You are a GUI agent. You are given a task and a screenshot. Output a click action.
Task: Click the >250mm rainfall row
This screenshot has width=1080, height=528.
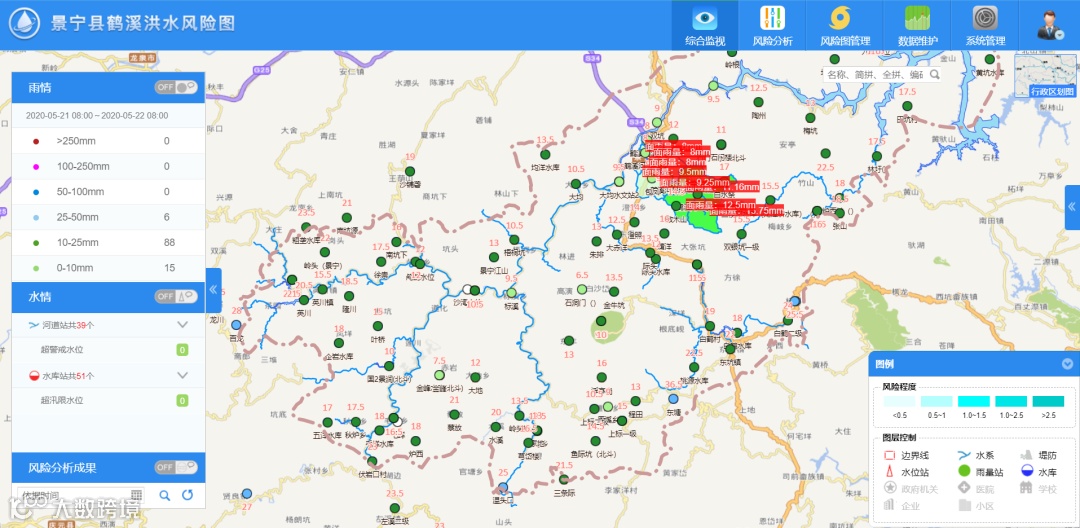click(109, 141)
